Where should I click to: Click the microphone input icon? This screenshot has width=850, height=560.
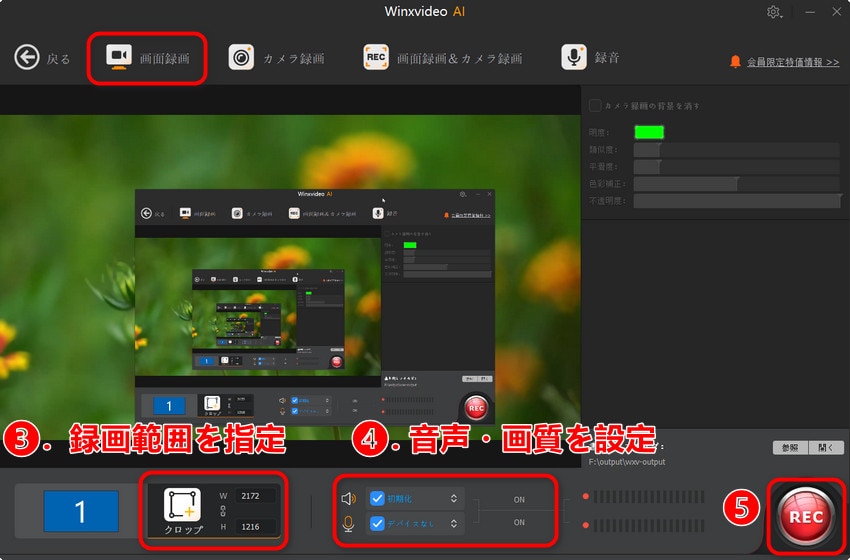(x=349, y=524)
